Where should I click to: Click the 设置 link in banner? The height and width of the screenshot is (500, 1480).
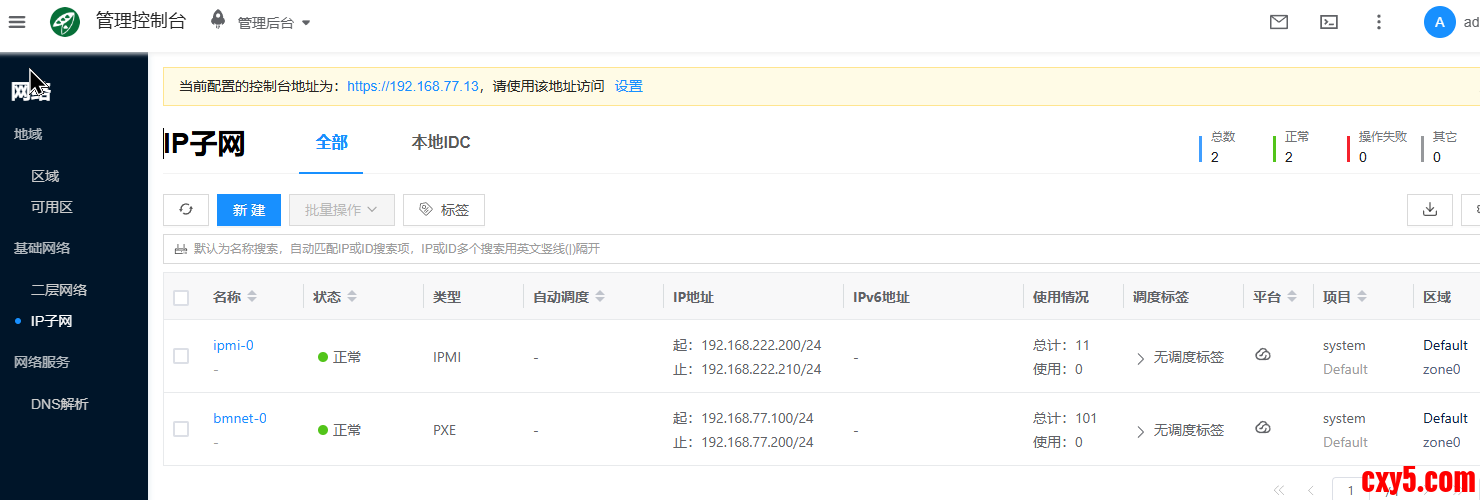(x=628, y=86)
